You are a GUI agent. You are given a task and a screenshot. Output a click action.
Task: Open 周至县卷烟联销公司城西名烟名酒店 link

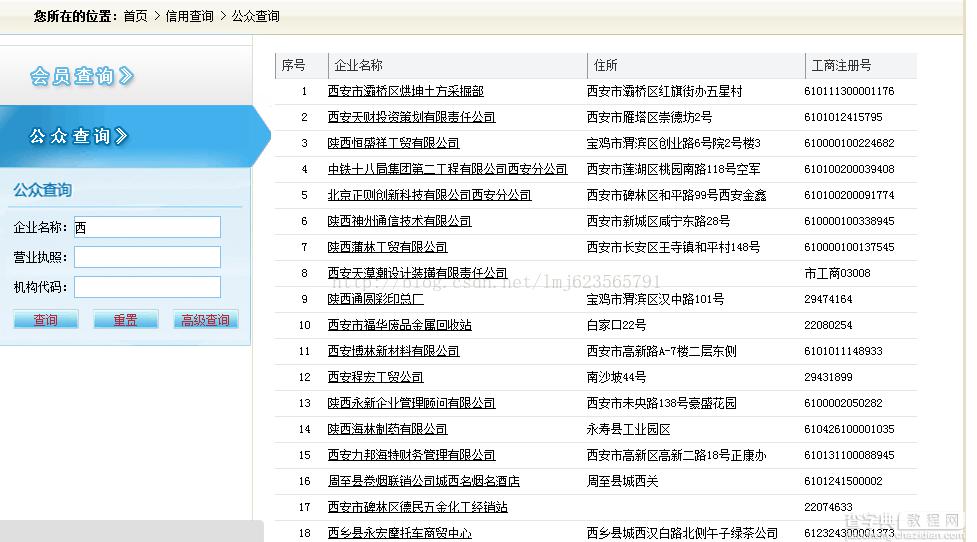[424, 482]
